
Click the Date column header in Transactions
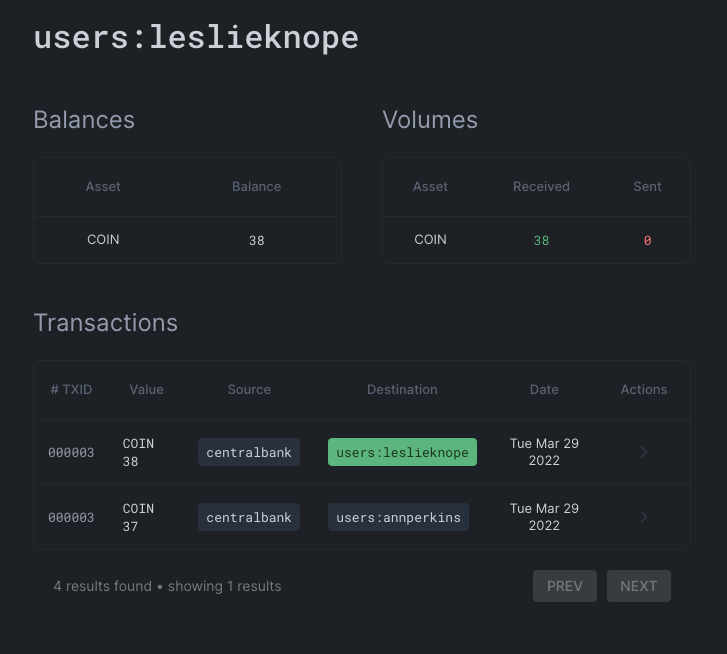point(544,389)
